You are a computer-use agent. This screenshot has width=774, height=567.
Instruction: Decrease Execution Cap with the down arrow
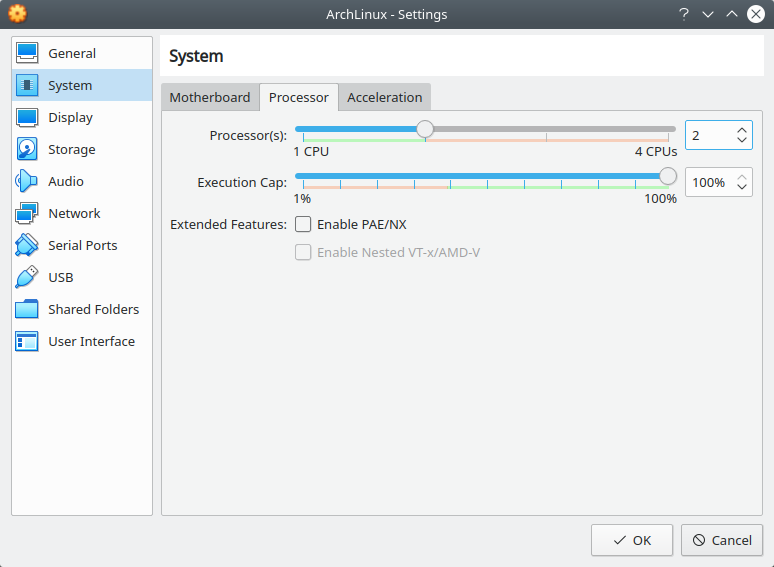point(741,187)
